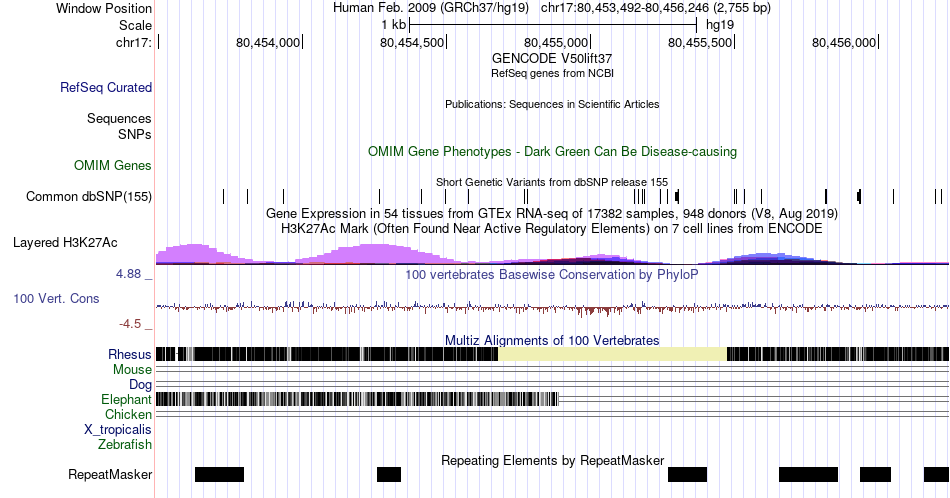This screenshot has height=498, width=950.
Task: Click Multiz Alignments of 100 Vertebrates title
Action: pos(552,340)
